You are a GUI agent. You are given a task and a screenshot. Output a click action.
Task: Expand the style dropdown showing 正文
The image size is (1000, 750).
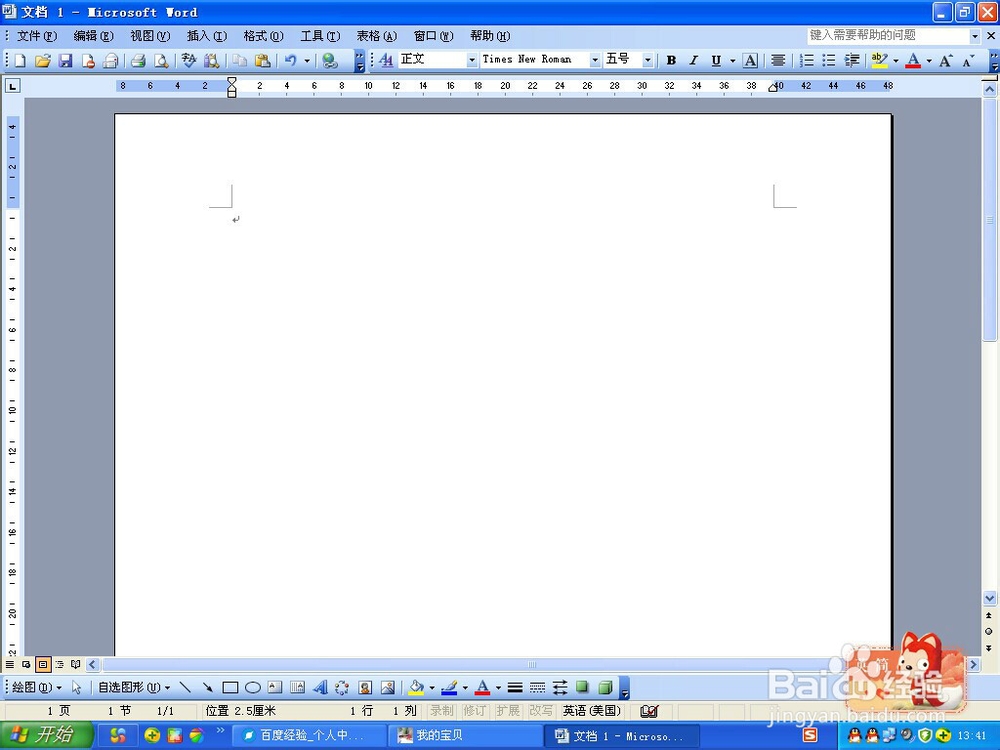tap(472, 60)
